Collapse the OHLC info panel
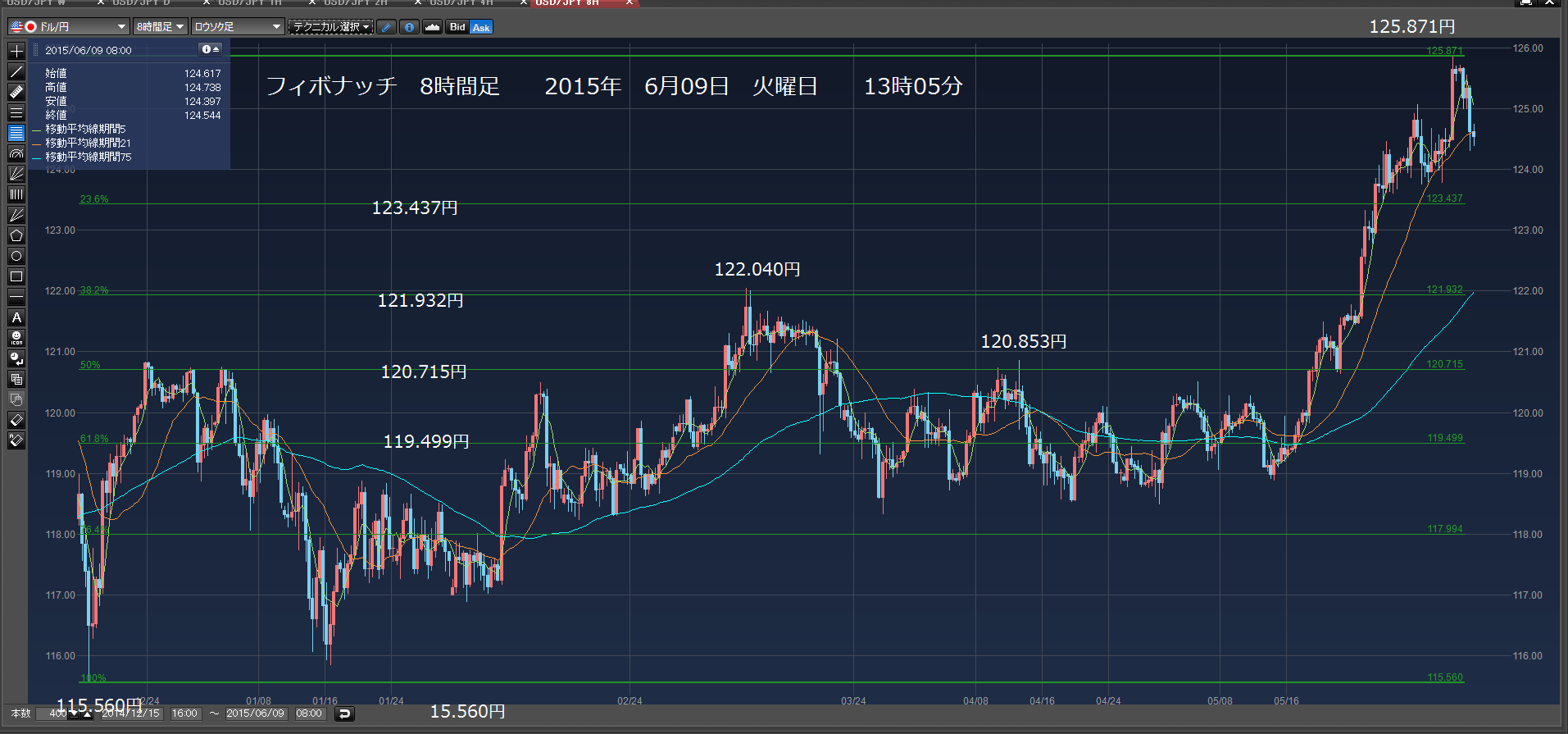The height and width of the screenshot is (734, 1568). coord(211,49)
